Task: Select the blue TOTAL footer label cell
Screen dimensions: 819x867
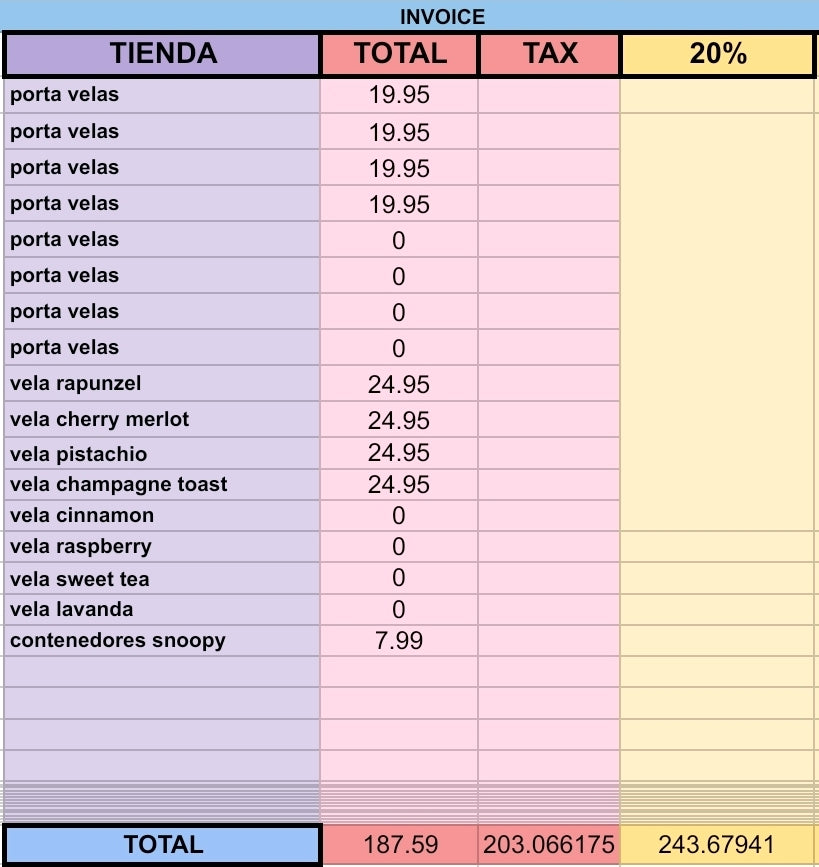Action: click(x=163, y=844)
